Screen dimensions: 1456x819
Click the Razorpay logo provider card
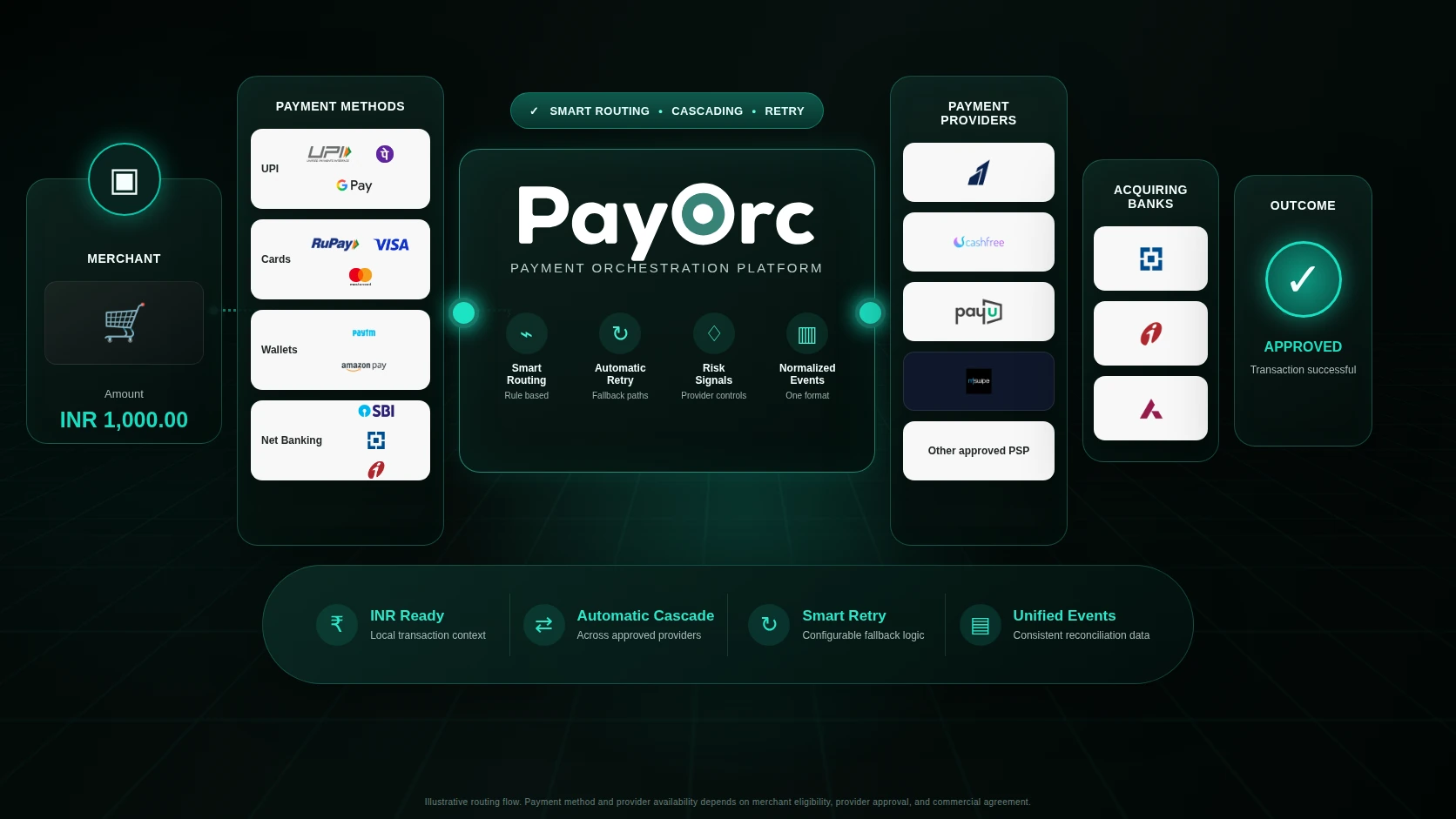pos(979,172)
